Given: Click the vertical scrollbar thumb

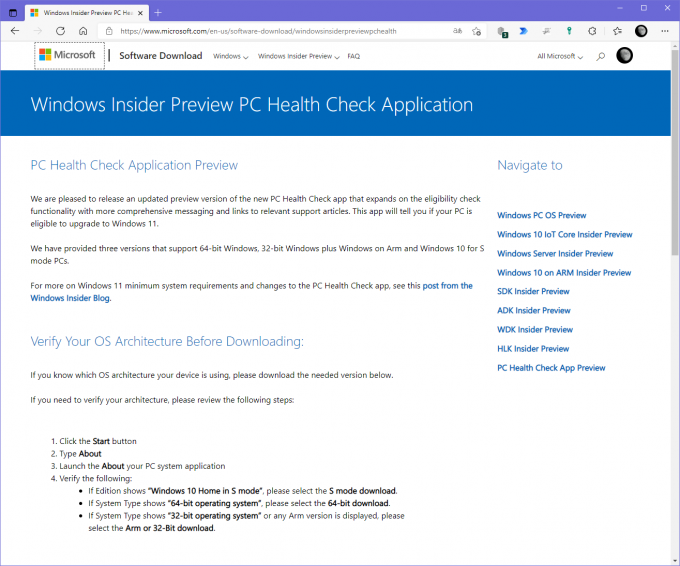Looking at the screenshot, I should pyautogui.click(x=675, y=152).
